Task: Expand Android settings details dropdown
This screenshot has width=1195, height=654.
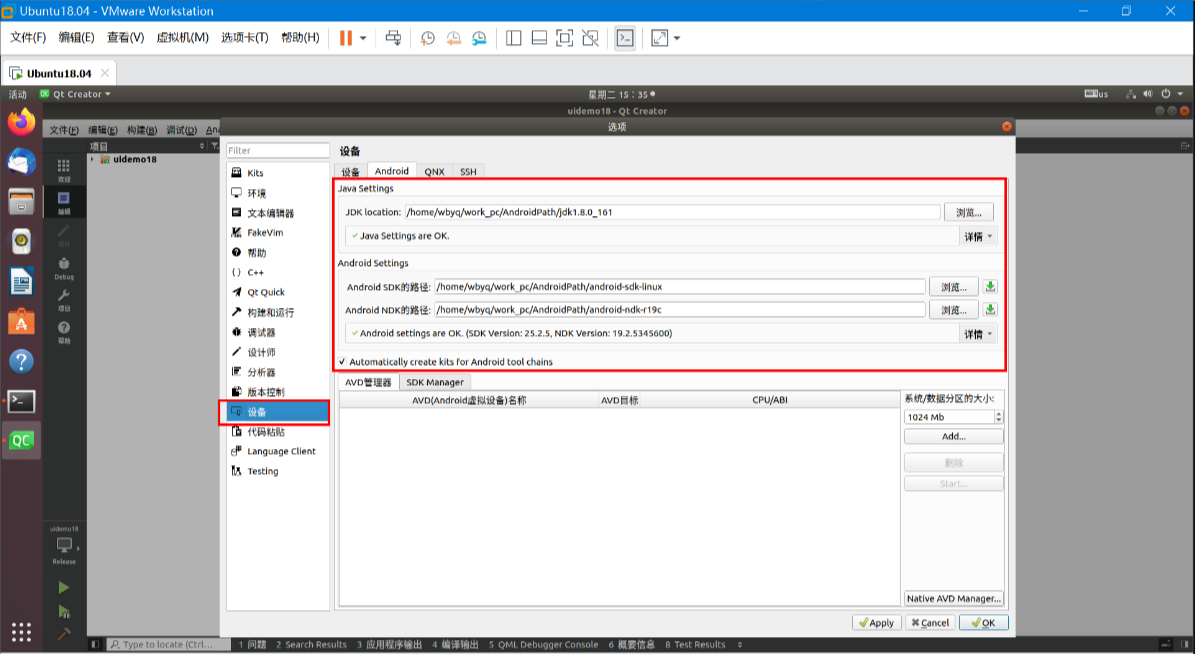Action: pyautogui.click(x=978, y=334)
